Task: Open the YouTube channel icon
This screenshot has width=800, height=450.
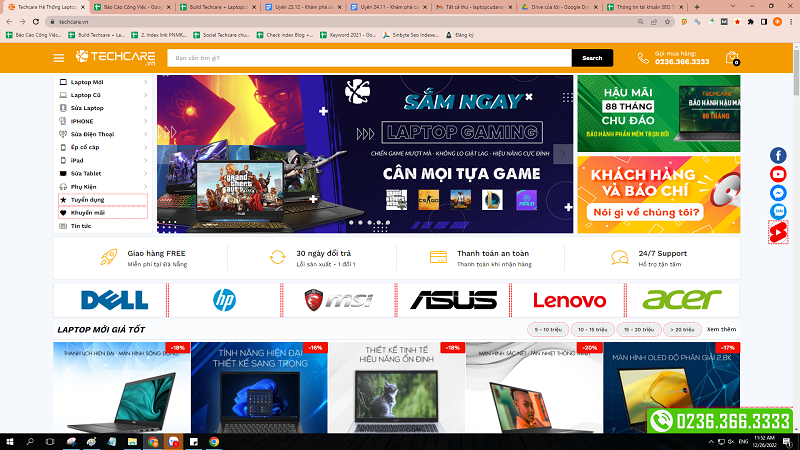Action: pos(778,174)
